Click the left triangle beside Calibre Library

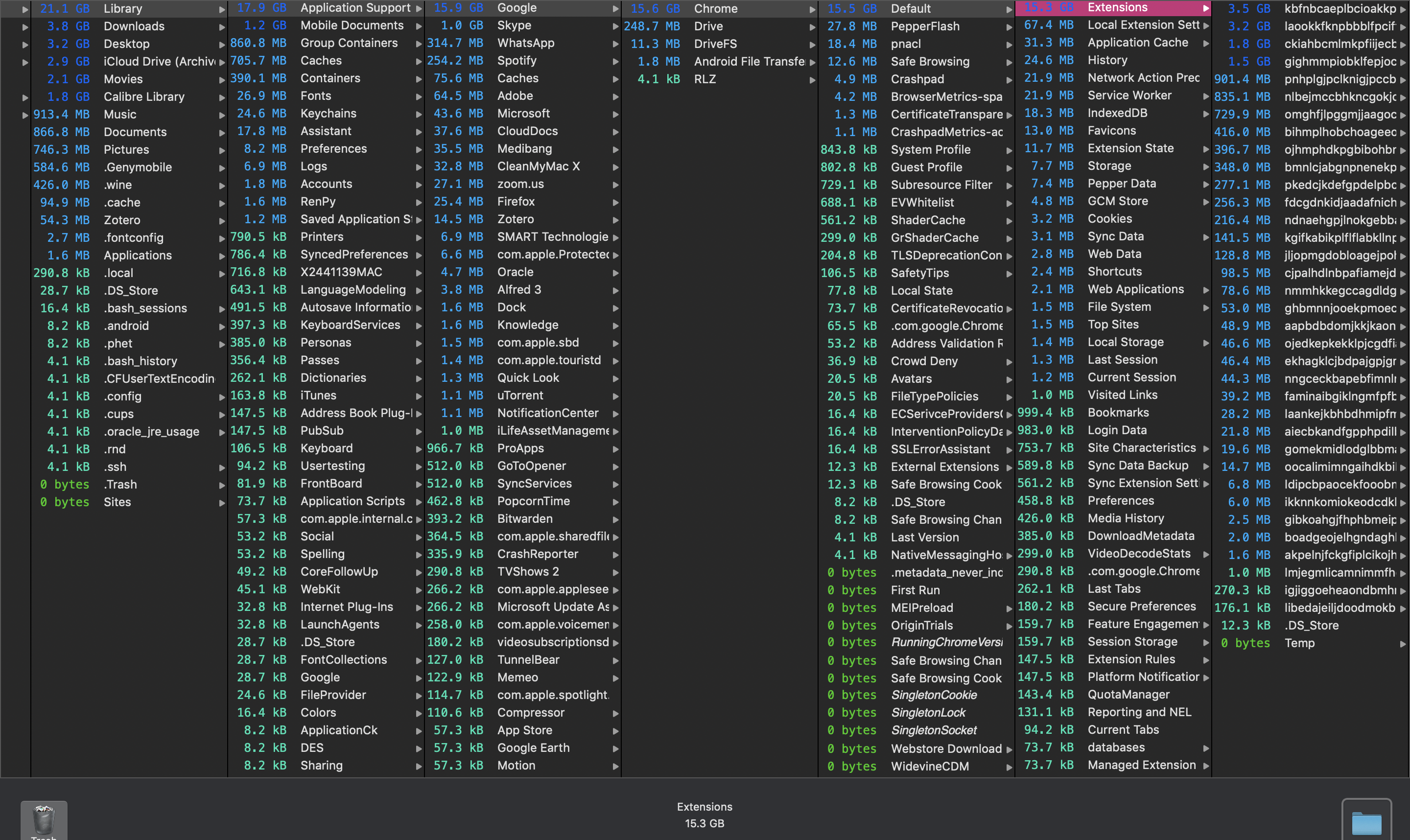click(25, 97)
